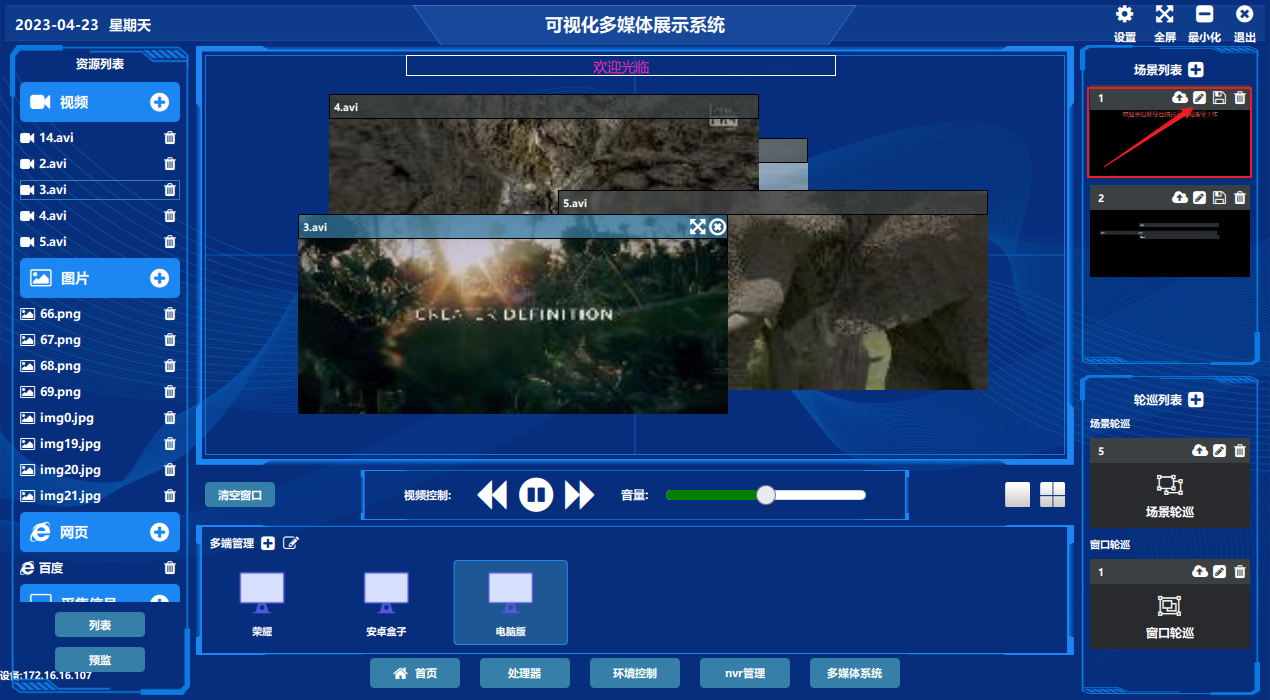Click the 5.avi window title bar

[x=772, y=202]
